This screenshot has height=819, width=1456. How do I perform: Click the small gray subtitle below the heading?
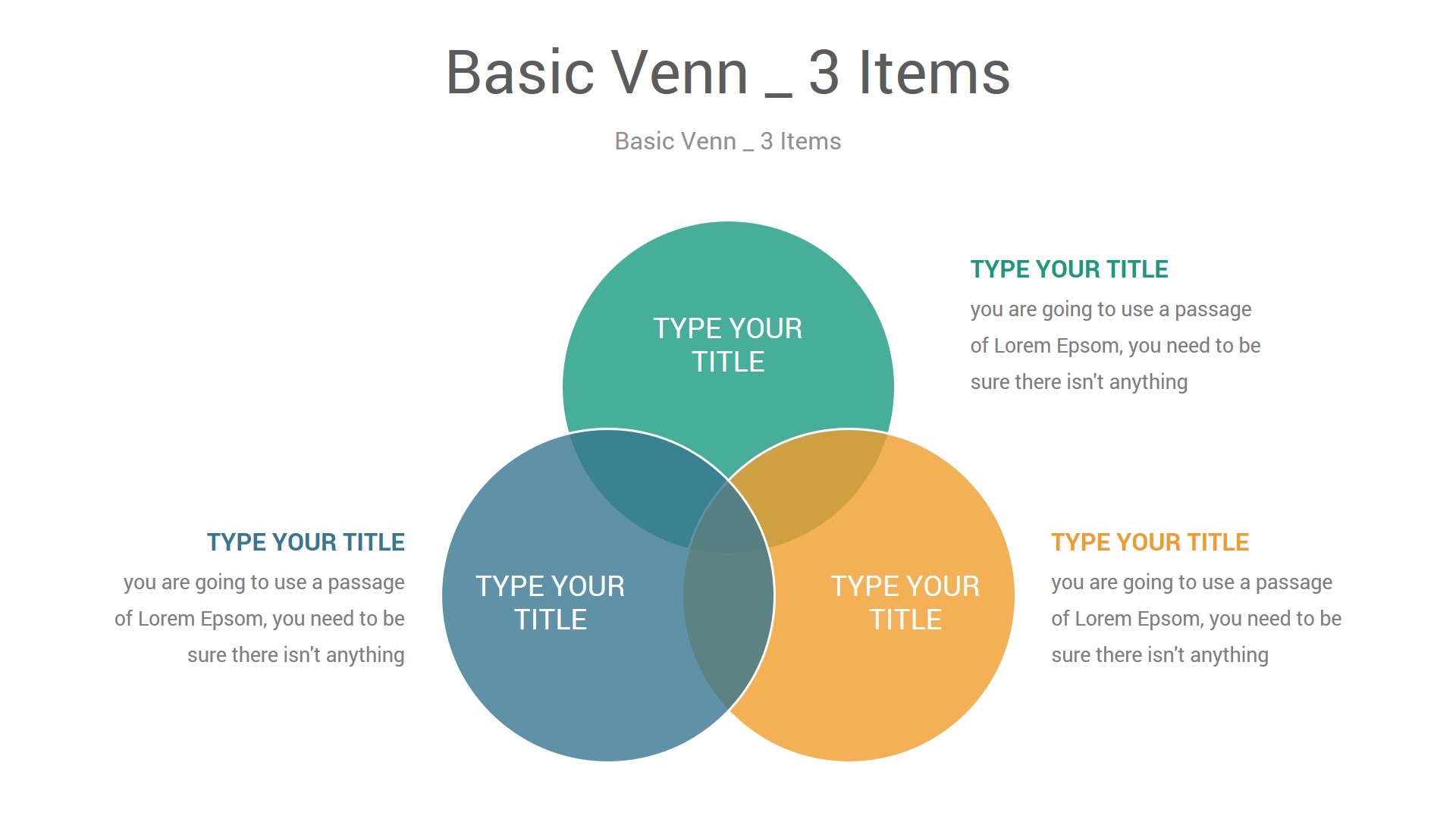727,141
